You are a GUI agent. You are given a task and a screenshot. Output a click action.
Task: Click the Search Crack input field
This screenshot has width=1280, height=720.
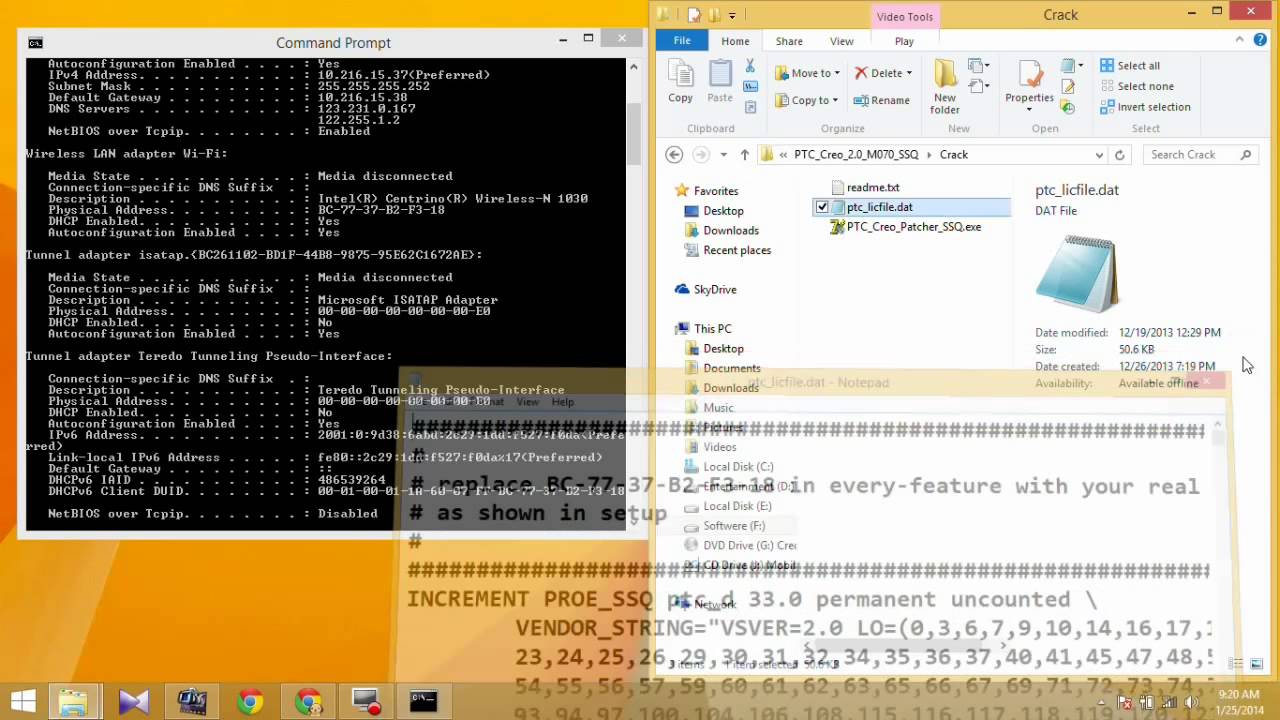click(1192, 155)
